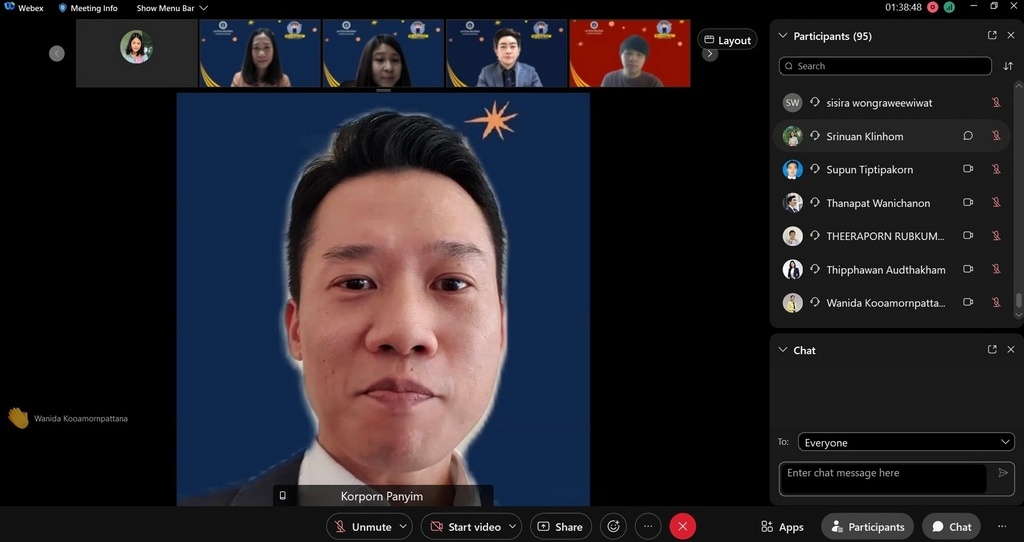Image resolution: width=1024 pixels, height=542 pixels.
Task: Open audio options arrow next to Unmute
Action: point(404,526)
